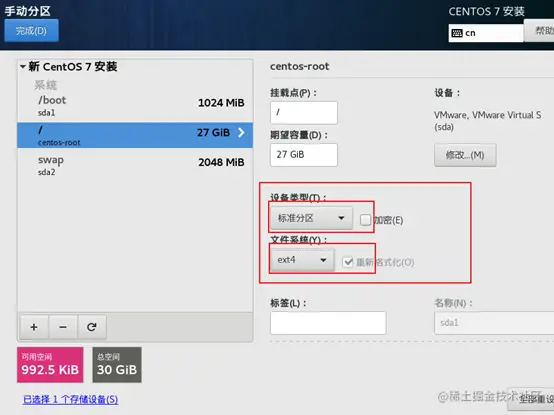This screenshot has width=554, height=415.
Task: Open the 标准分区 device type dropdown
Action: tap(311, 218)
